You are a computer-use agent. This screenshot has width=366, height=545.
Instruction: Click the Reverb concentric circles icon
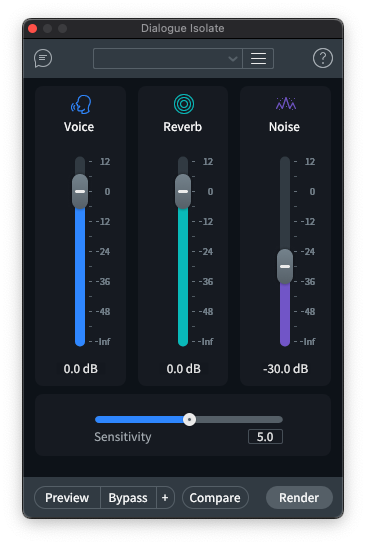click(184, 104)
